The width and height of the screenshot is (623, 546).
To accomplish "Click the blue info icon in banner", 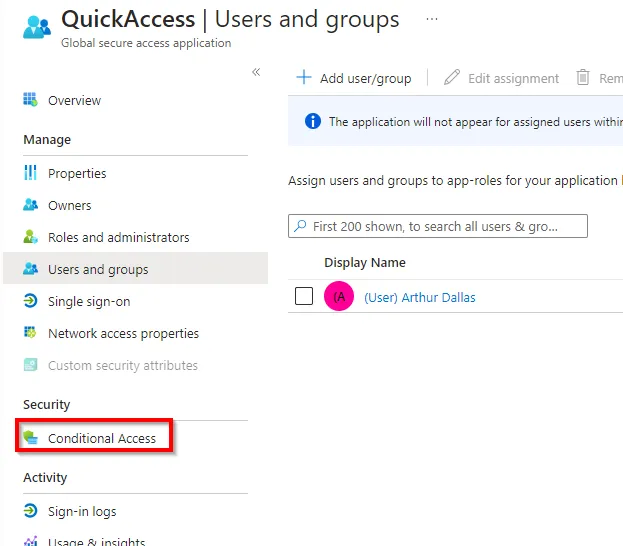I will pyautogui.click(x=313, y=121).
